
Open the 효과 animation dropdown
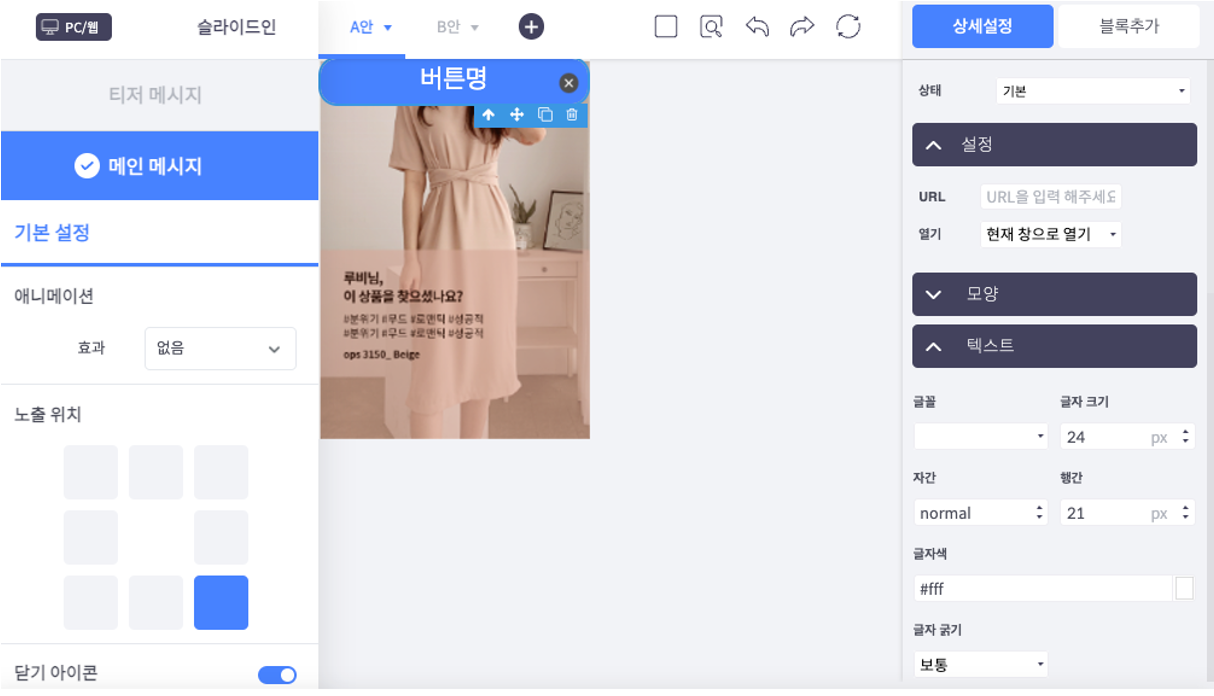(x=220, y=348)
